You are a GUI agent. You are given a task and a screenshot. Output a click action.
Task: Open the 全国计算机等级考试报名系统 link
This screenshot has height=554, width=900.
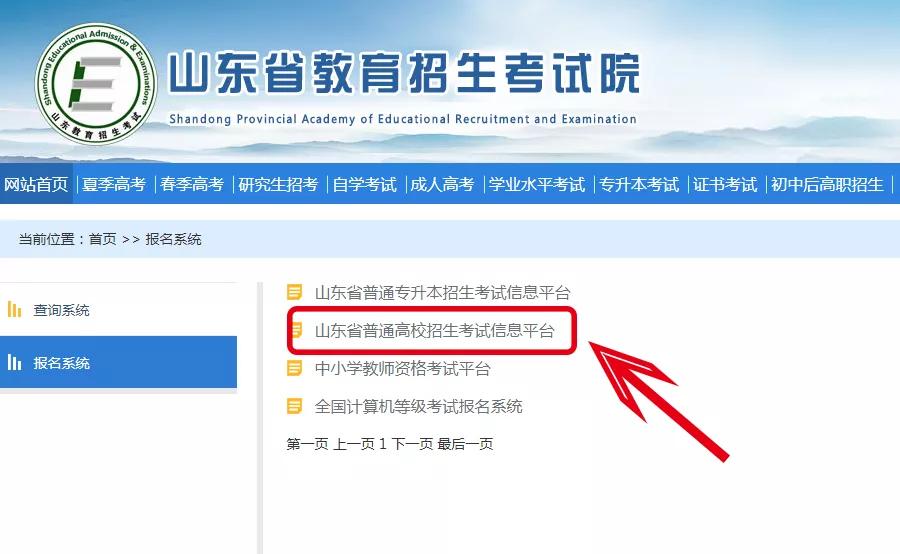(x=418, y=406)
